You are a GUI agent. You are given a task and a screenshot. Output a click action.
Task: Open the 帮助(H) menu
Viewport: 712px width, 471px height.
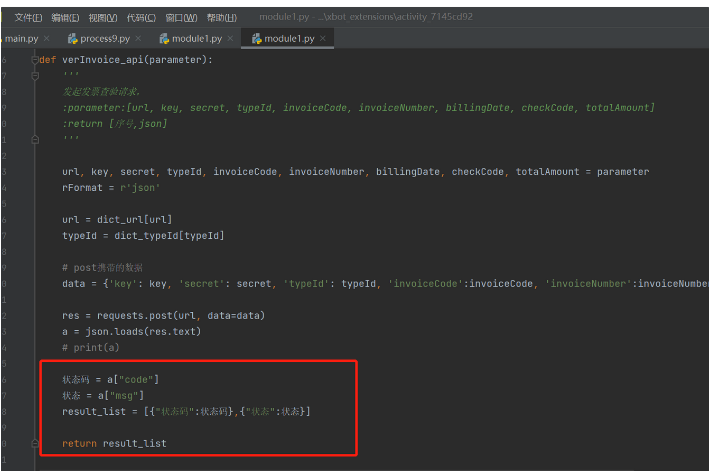pyautogui.click(x=222, y=17)
